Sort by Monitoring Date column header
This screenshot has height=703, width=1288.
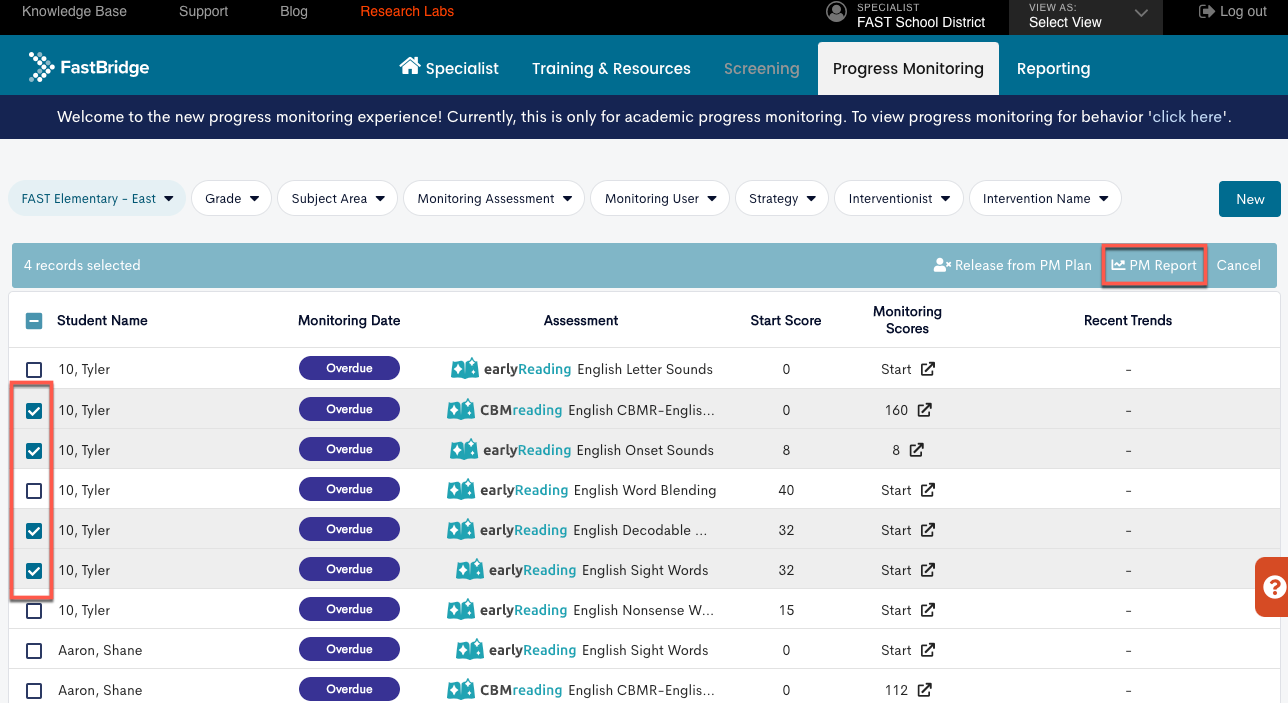pos(349,321)
